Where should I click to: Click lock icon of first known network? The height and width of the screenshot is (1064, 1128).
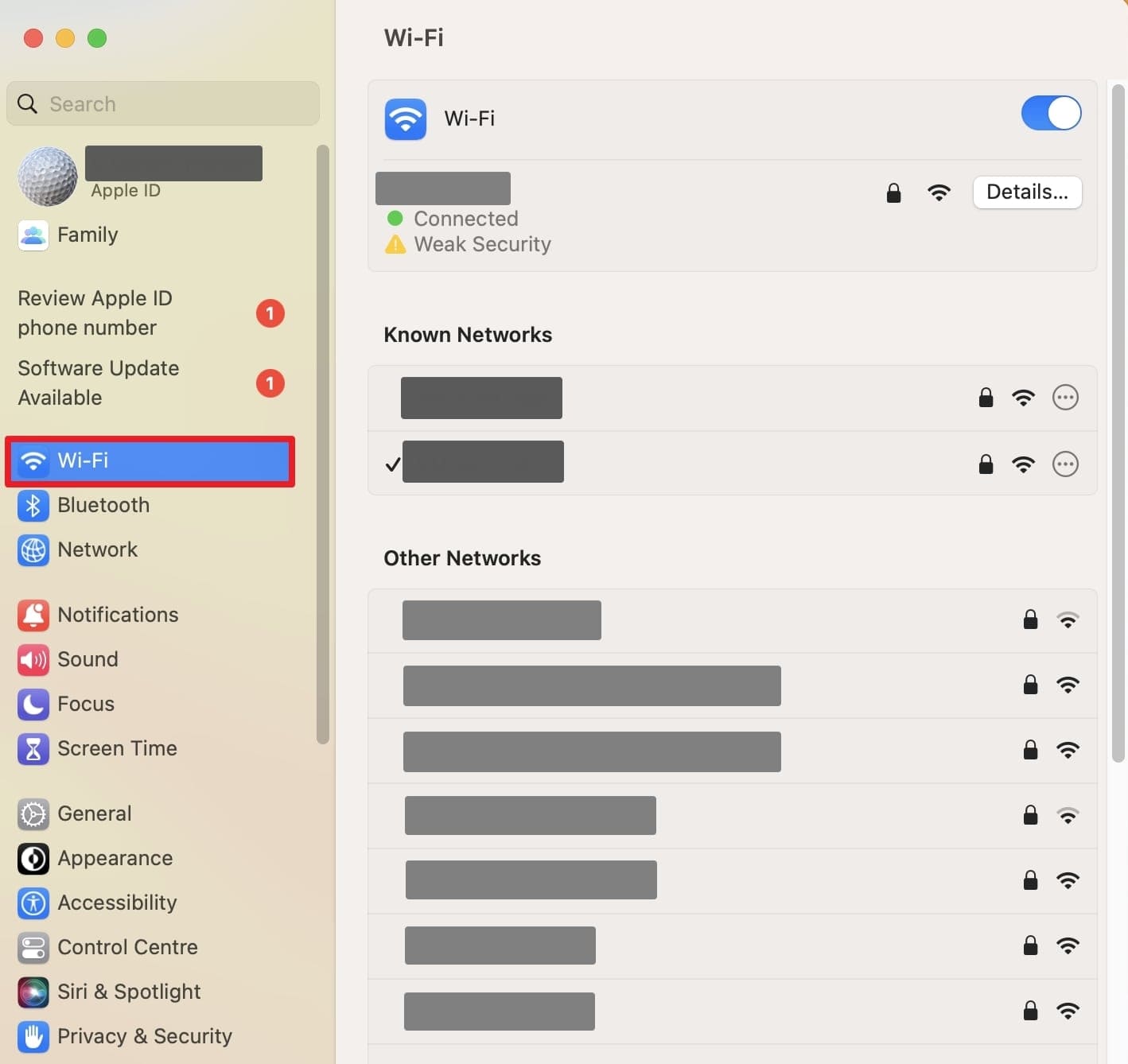tap(986, 397)
